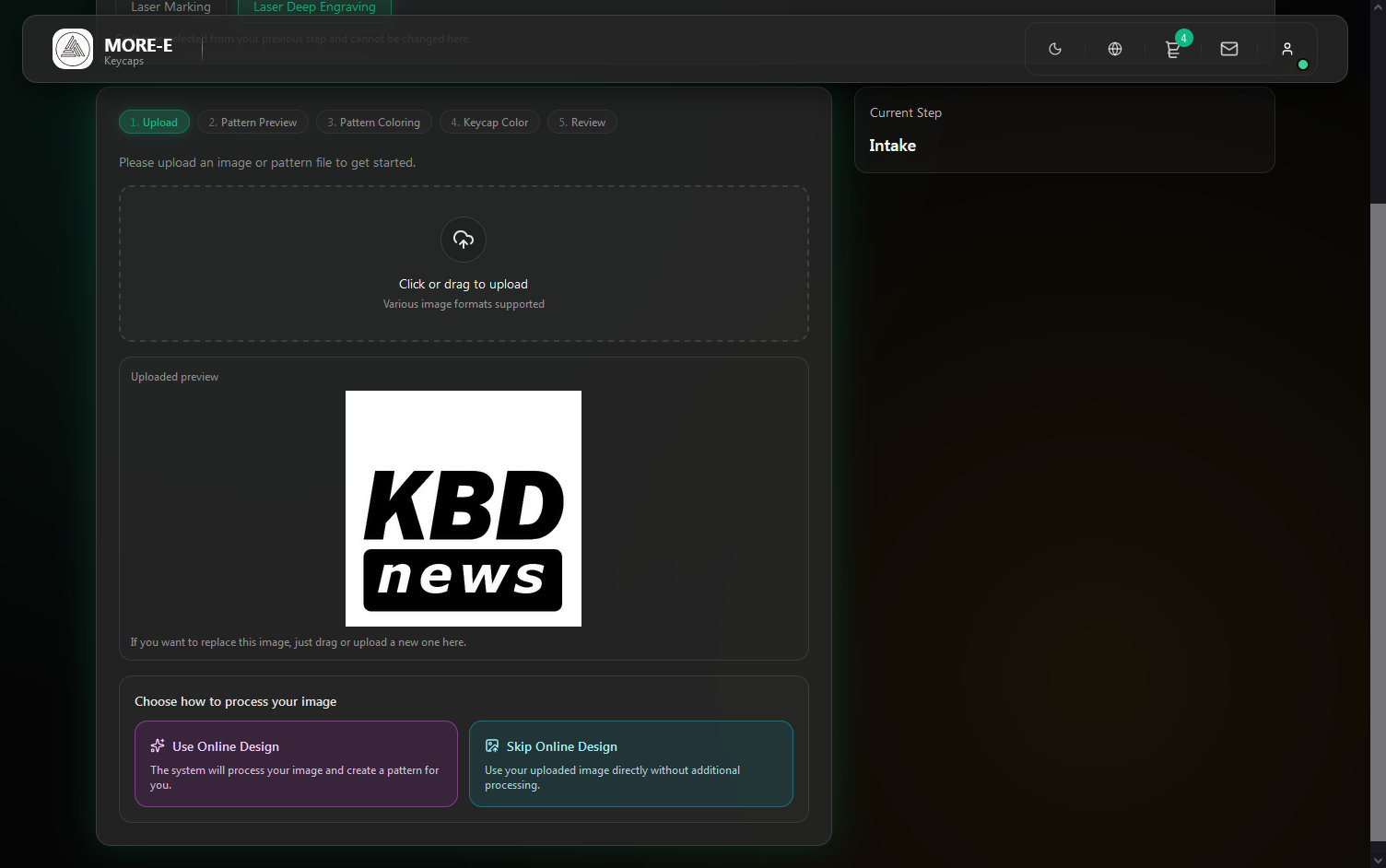Click the 'Uploaded preview' label
1386x868 pixels.
click(x=174, y=377)
